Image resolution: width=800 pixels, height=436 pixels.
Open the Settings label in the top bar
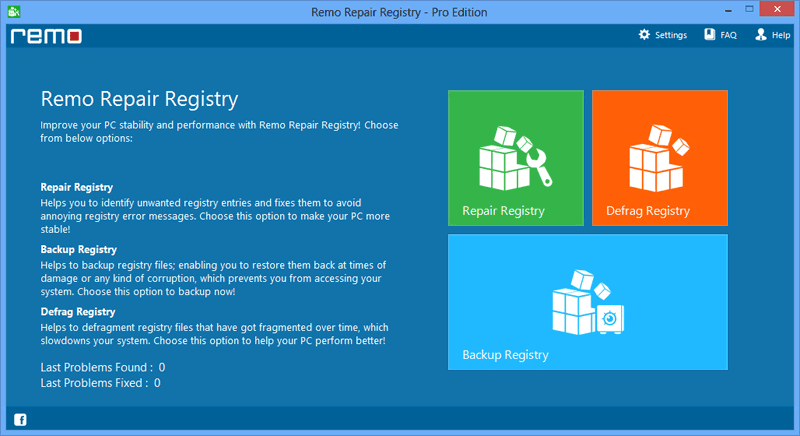tap(671, 35)
